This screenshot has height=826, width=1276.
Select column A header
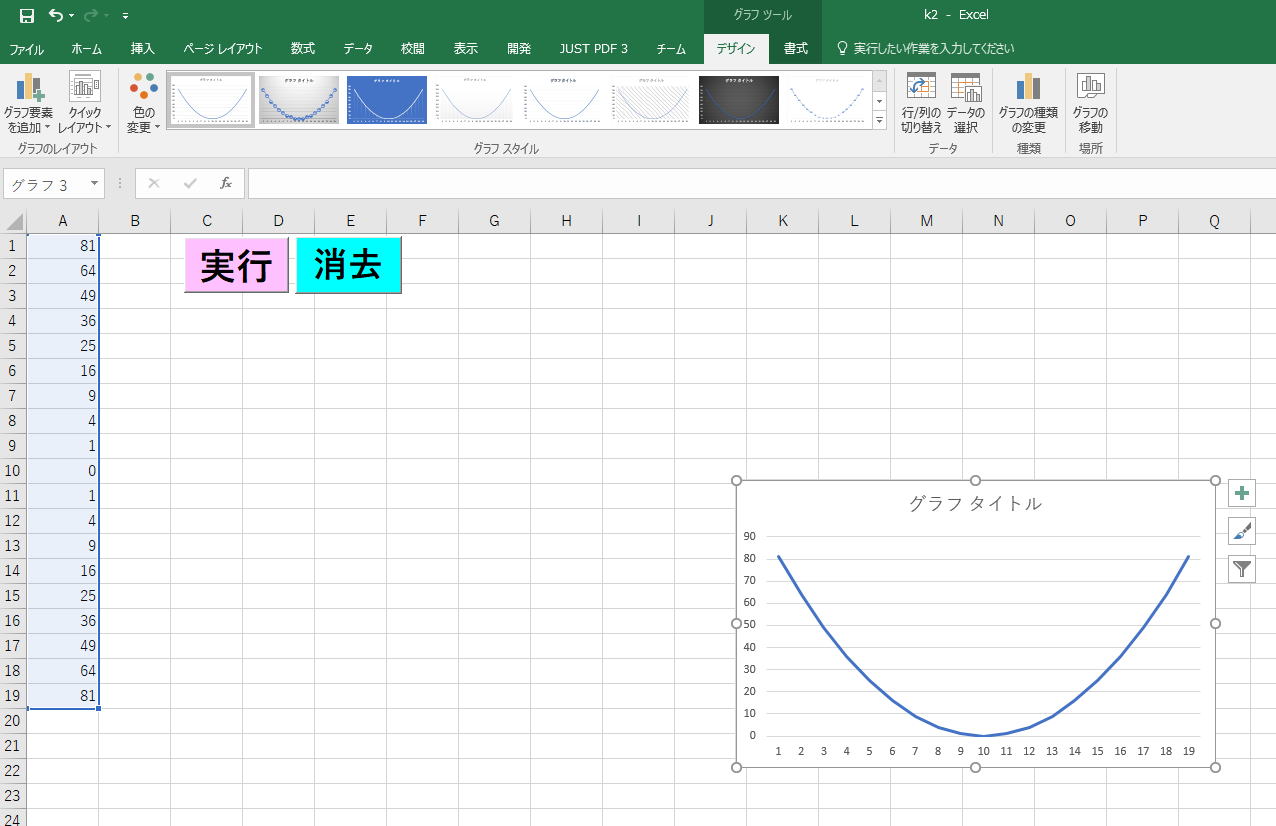[63, 221]
